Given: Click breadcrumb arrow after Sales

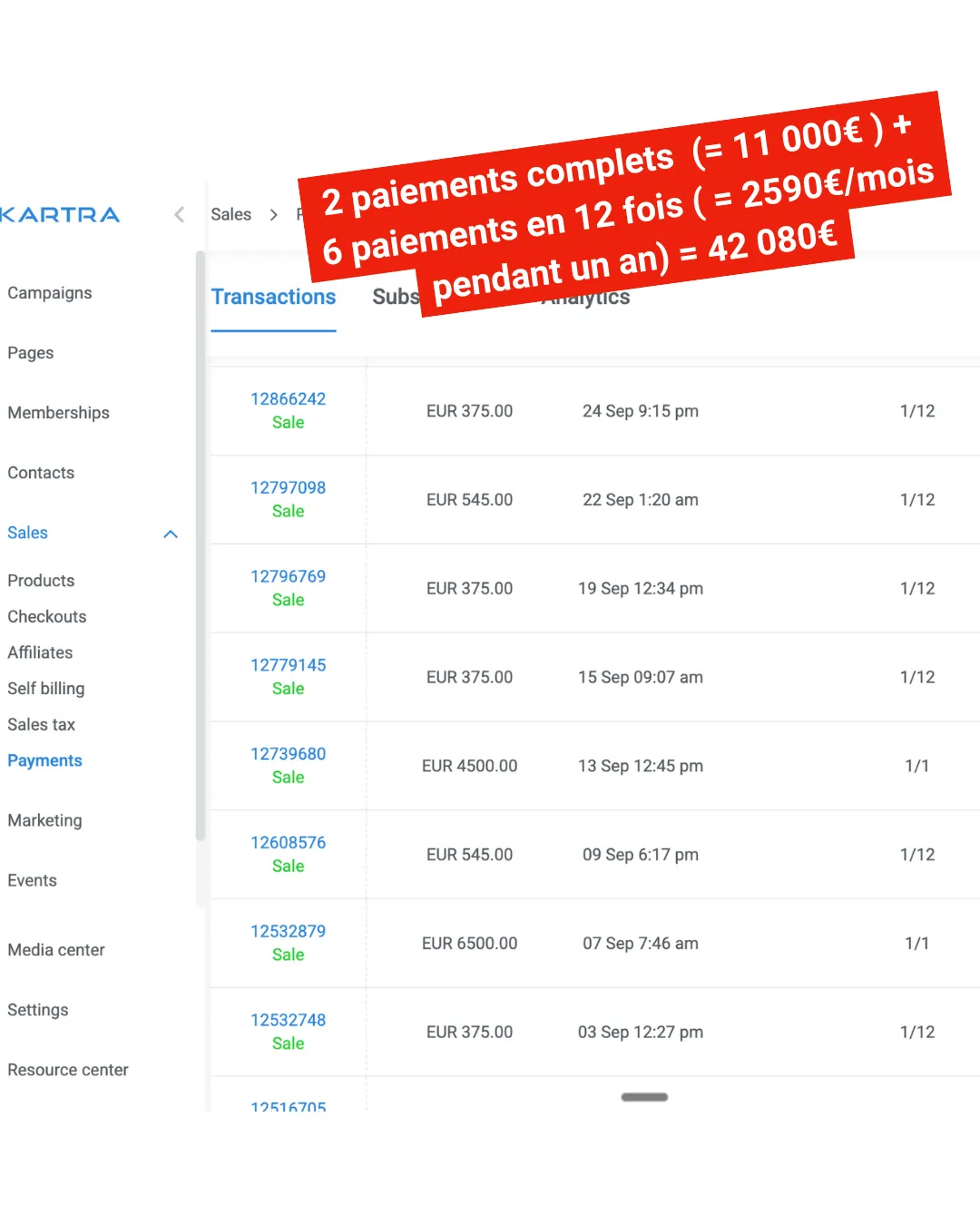Looking at the screenshot, I should coord(273,215).
